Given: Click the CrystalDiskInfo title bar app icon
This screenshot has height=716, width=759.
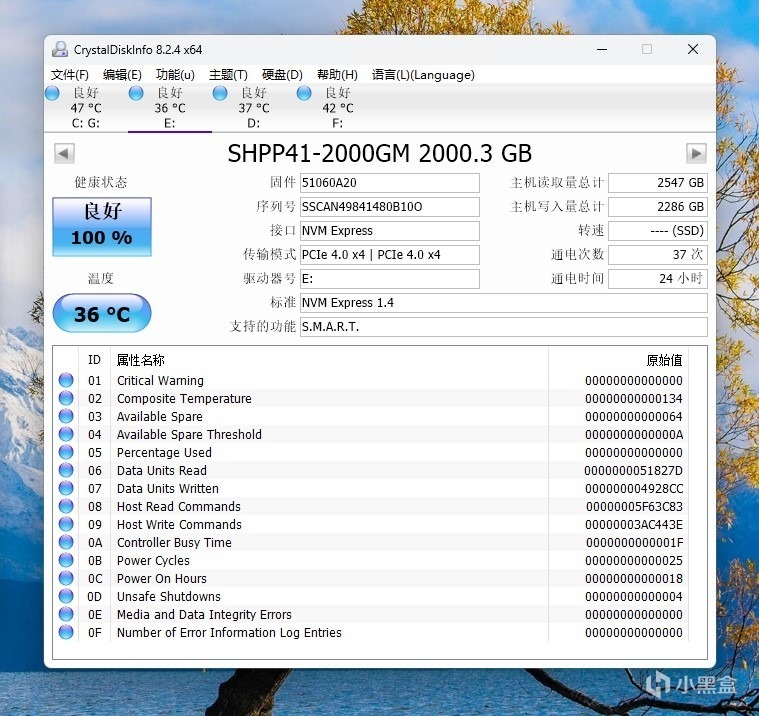Looking at the screenshot, I should [x=60, y=49].
